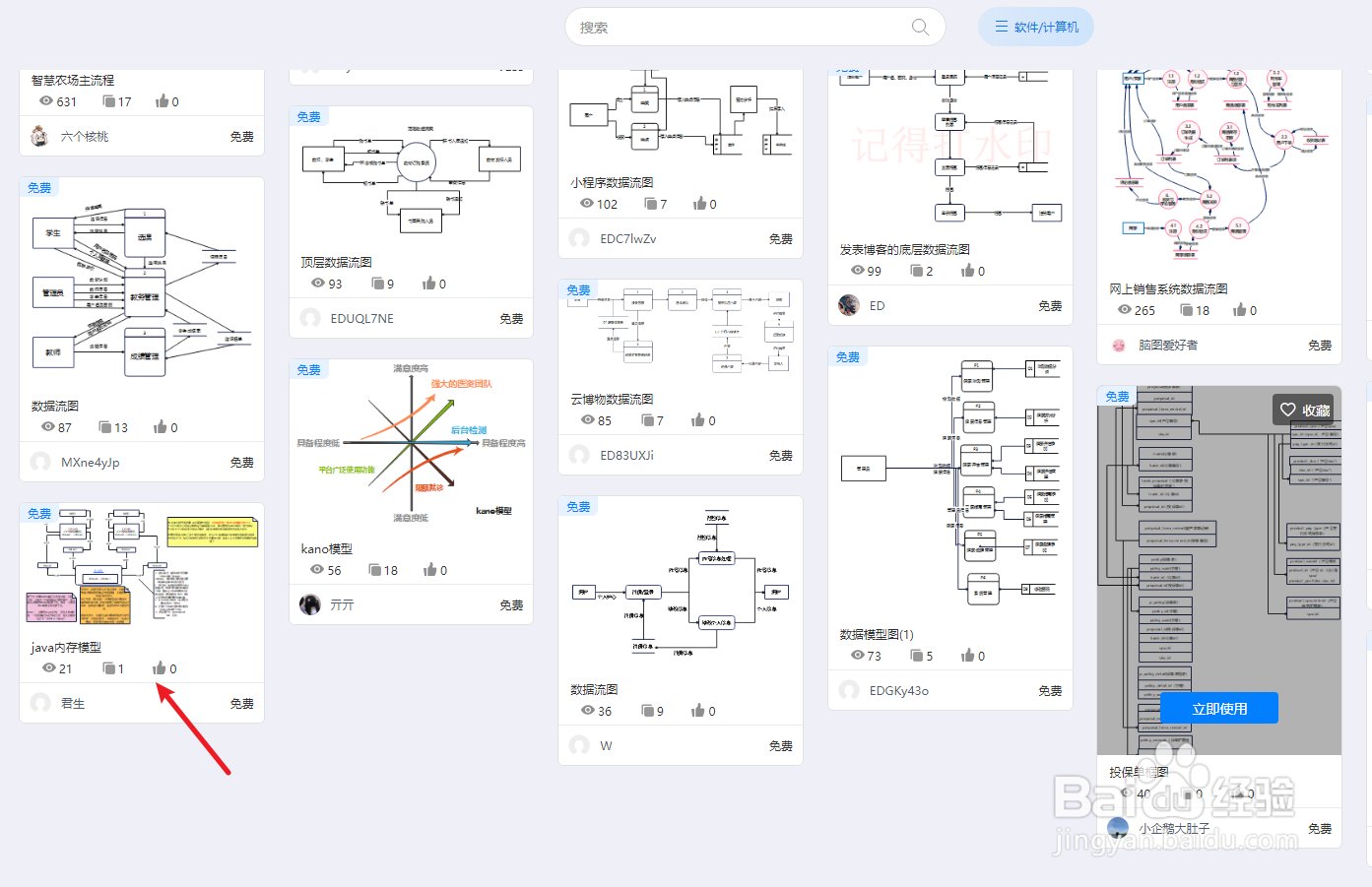Open the 发表博客的底层数据流图 thumbnail
Screen dimensions: 1372x887
coord(948,148)
